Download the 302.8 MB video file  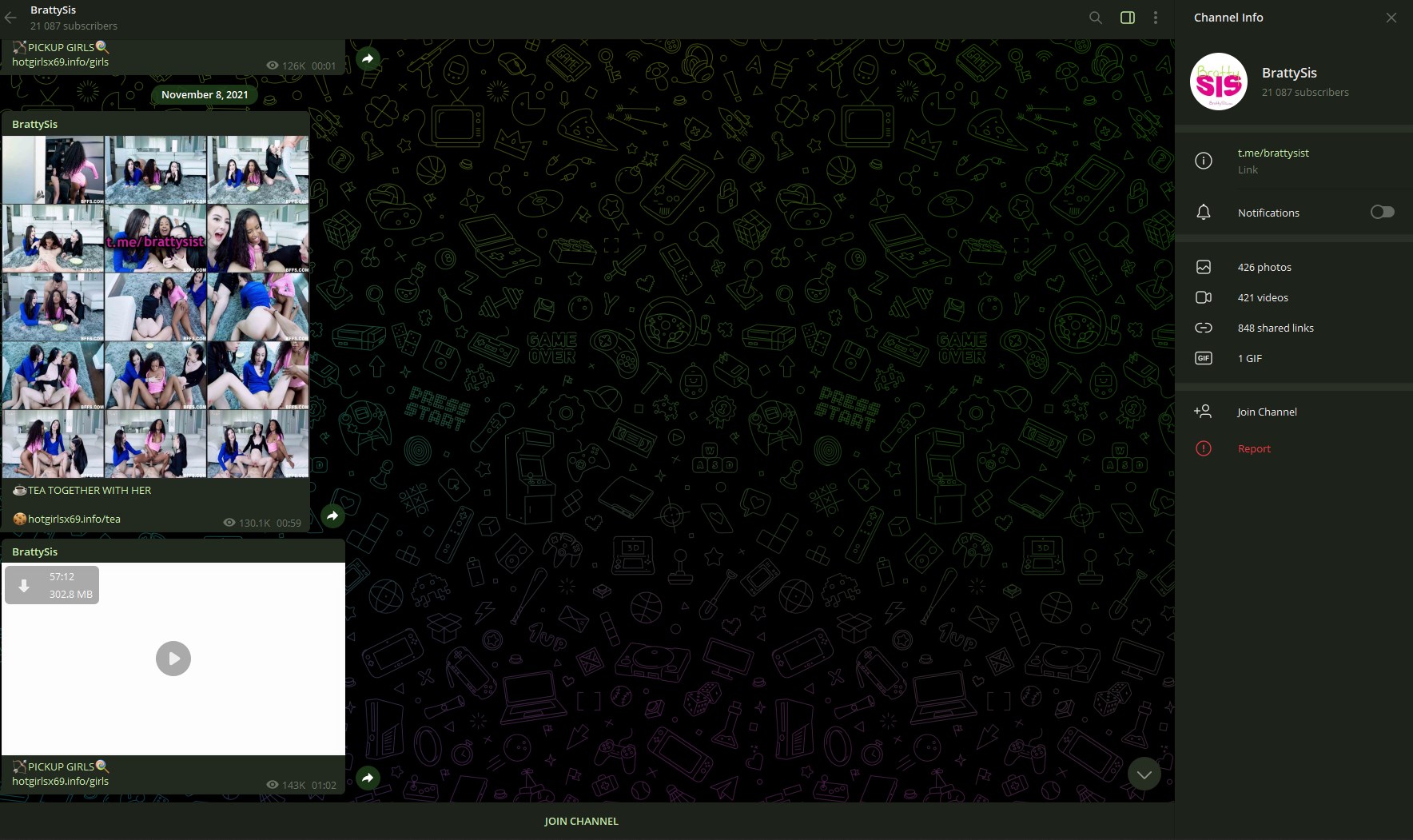coord(25,586)
